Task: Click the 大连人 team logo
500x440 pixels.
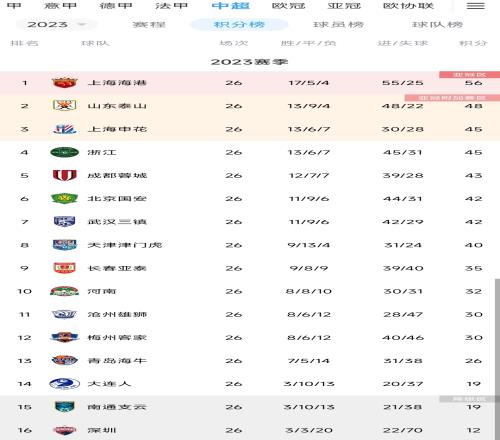Action: pos(64,384)
